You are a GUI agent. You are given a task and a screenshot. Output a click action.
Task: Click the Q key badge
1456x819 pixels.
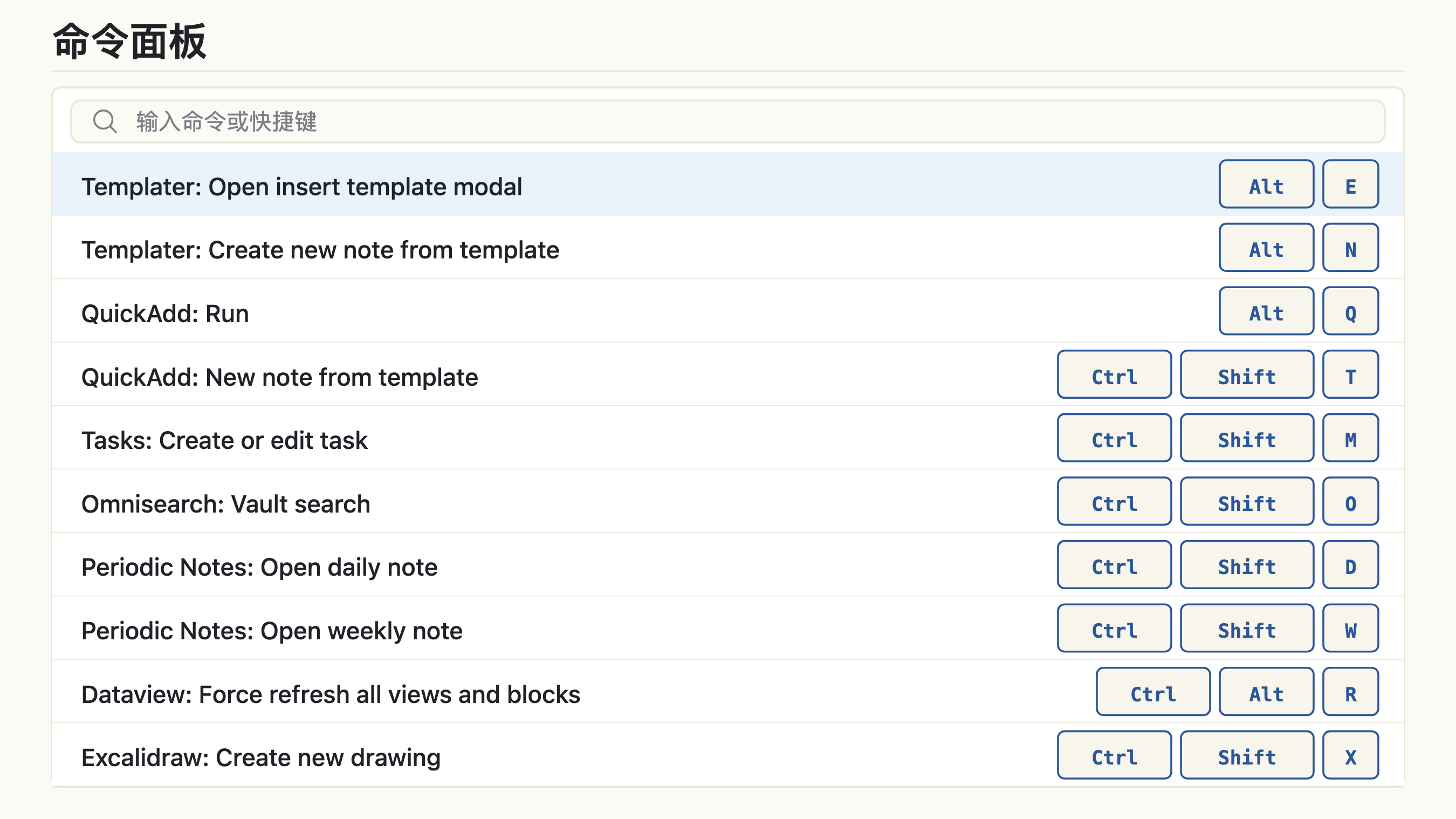click(x=1350, y=311)
